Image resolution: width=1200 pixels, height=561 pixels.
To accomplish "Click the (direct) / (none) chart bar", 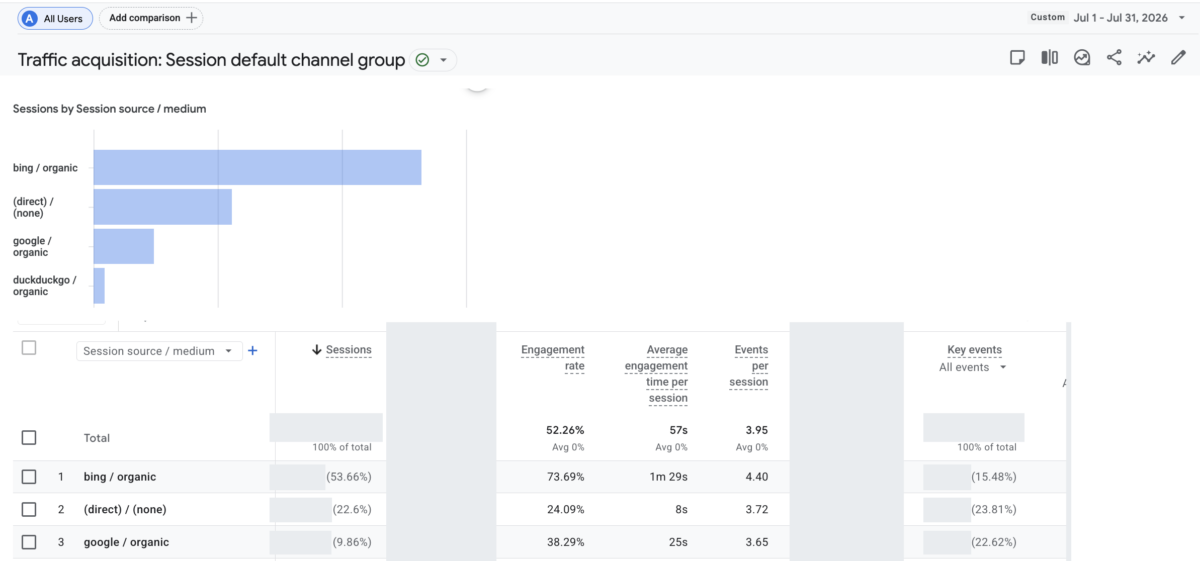I will coord(163,207).
